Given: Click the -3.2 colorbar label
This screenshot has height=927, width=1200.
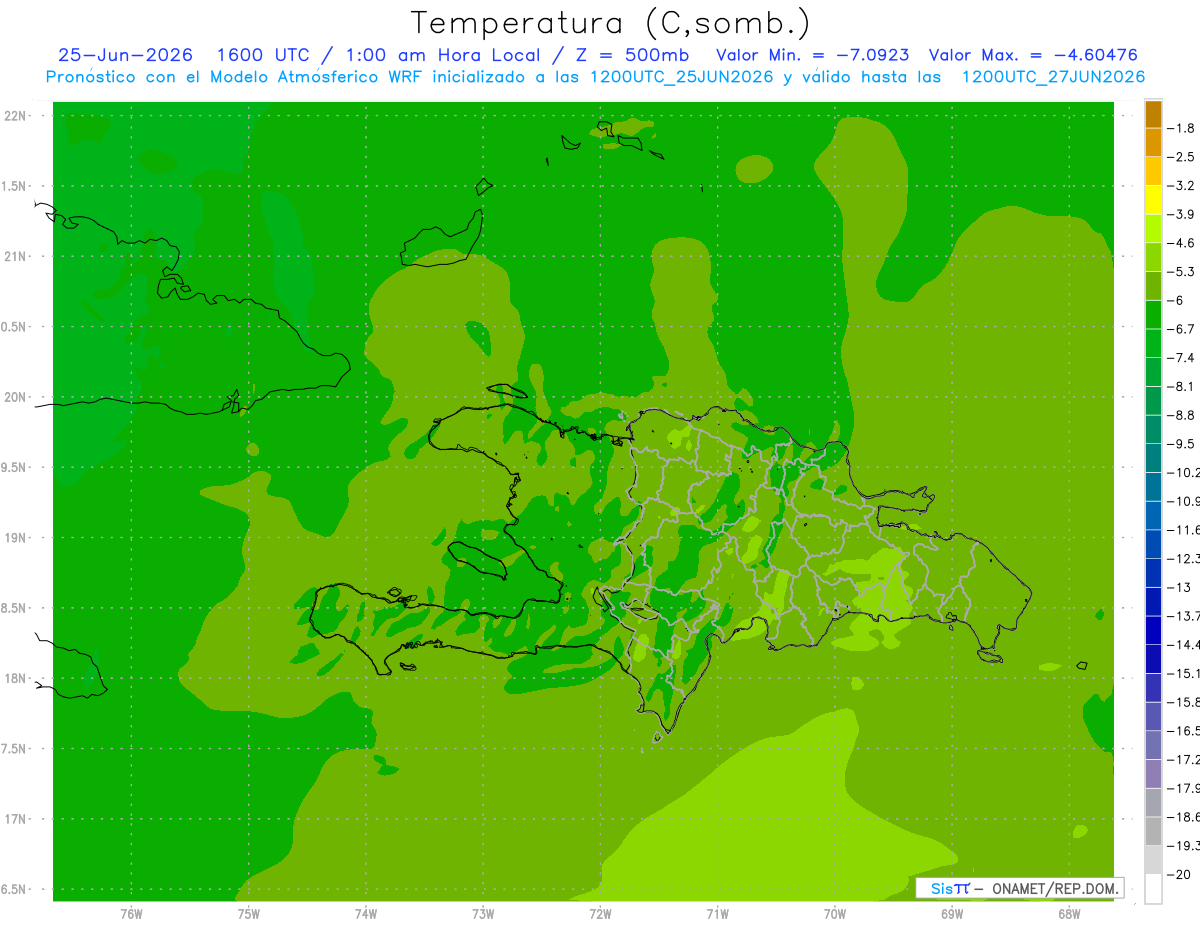Looking at the screenshot, I should (x=1183, y=186).
